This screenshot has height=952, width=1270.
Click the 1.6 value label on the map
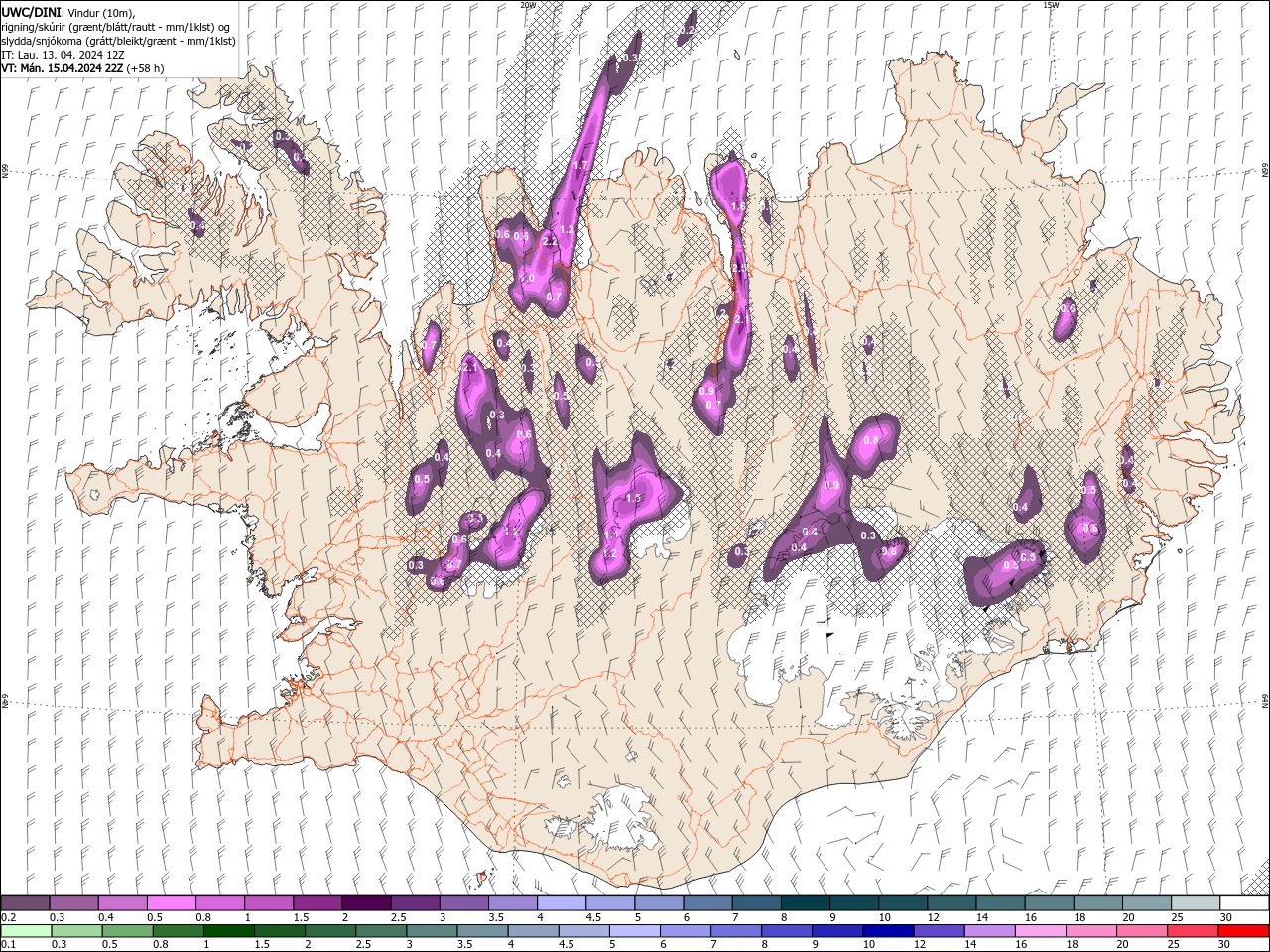coord(737,206)
